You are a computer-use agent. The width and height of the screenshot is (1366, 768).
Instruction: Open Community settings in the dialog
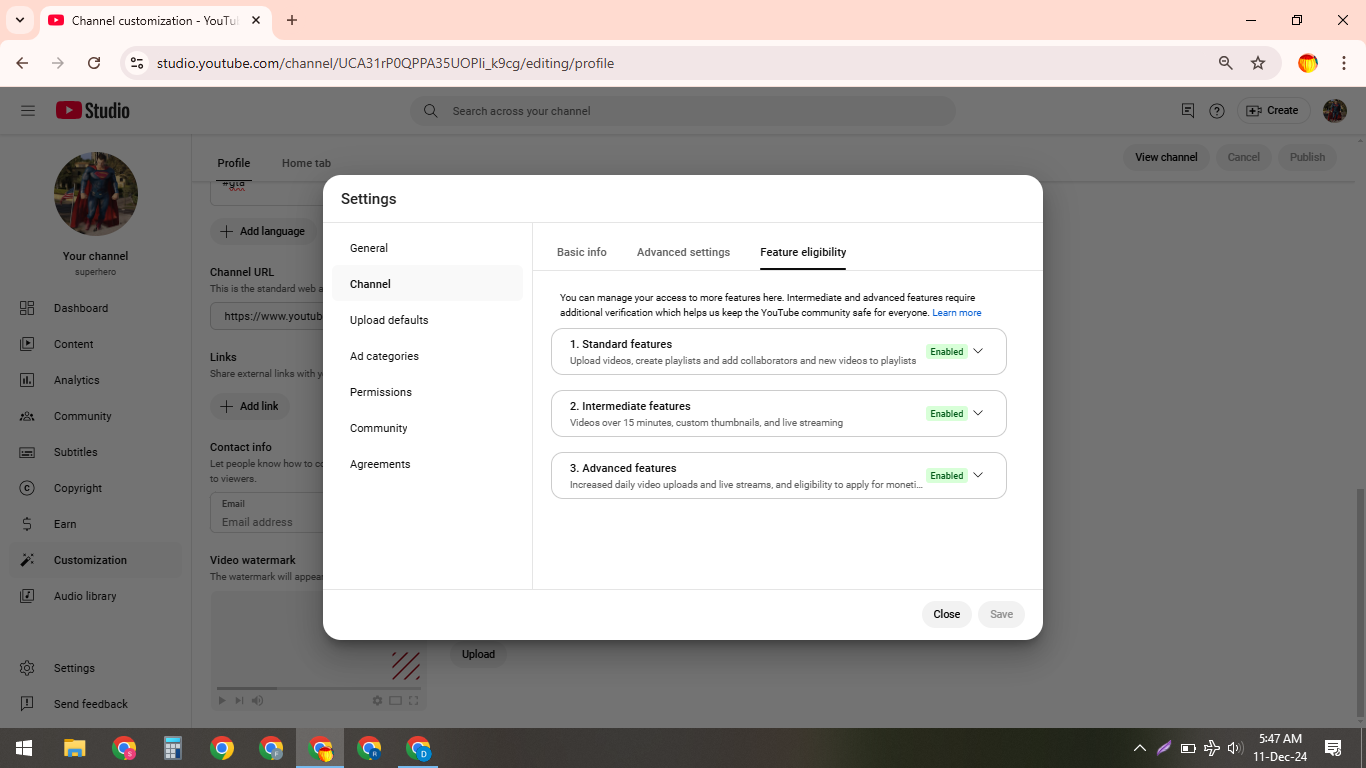click(x=427, y=428)
